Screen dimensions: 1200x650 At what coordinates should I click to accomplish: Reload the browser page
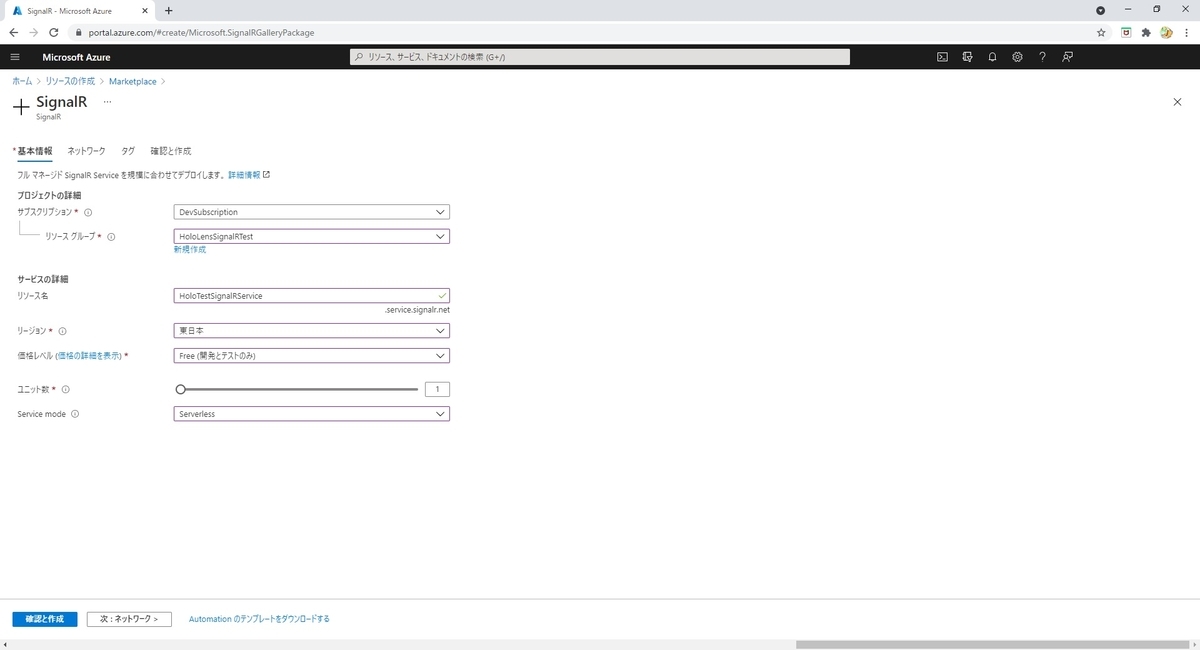point(54,32)
